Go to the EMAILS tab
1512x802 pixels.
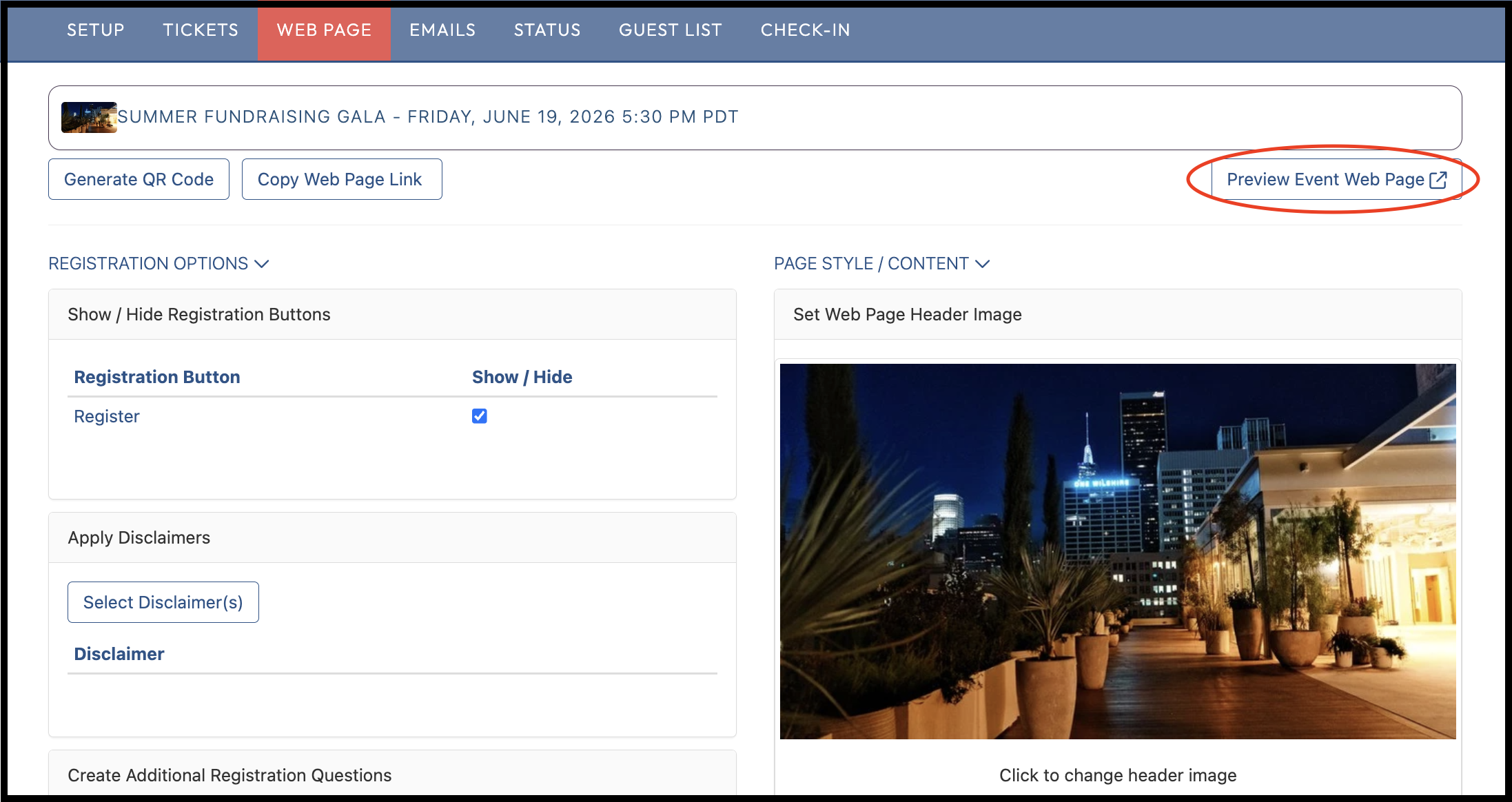tap(442, 30)
